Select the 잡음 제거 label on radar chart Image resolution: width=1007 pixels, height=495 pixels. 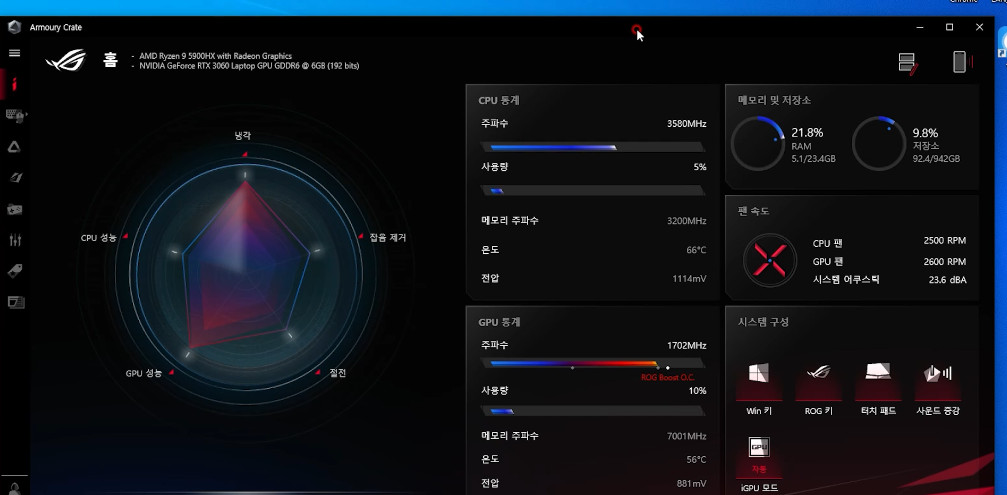tap(387, 237)
